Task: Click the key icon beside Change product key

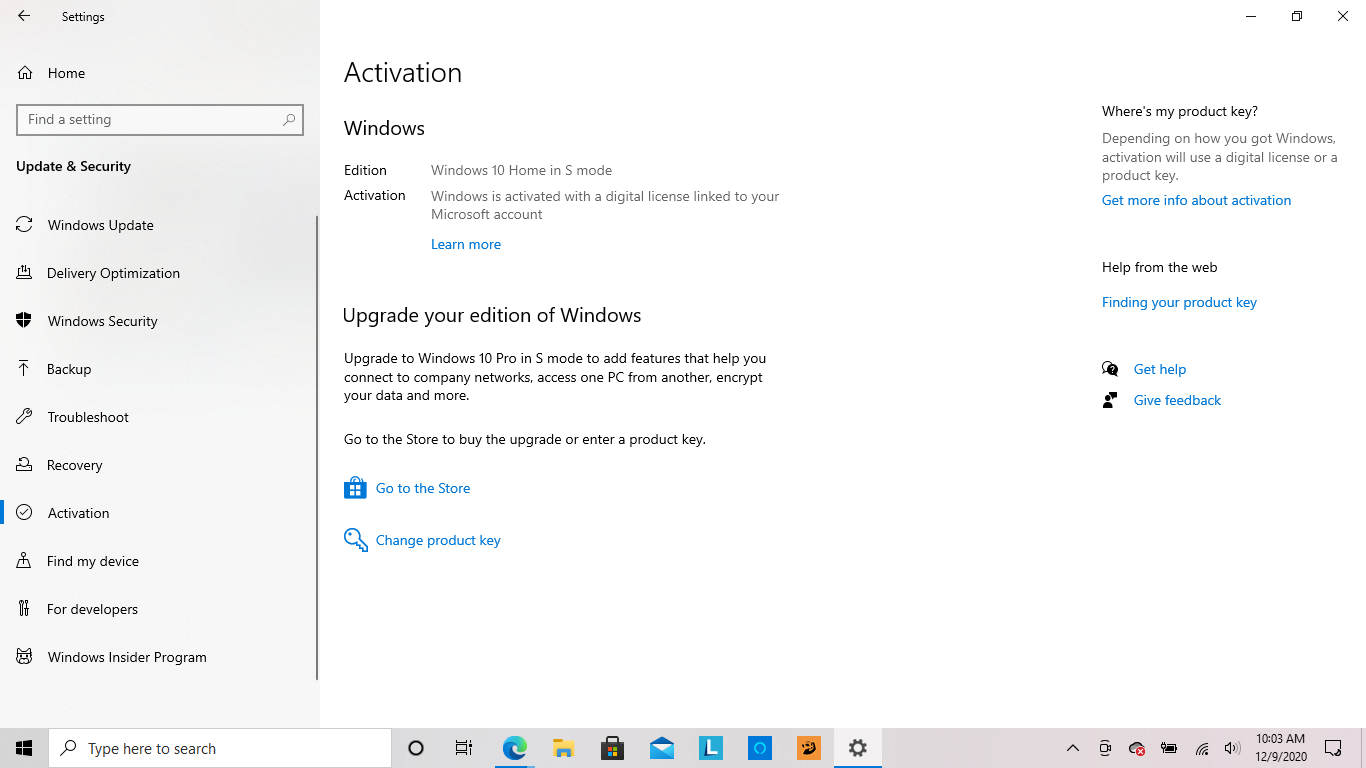Action: pyautogui.click(x=355, y=540)
